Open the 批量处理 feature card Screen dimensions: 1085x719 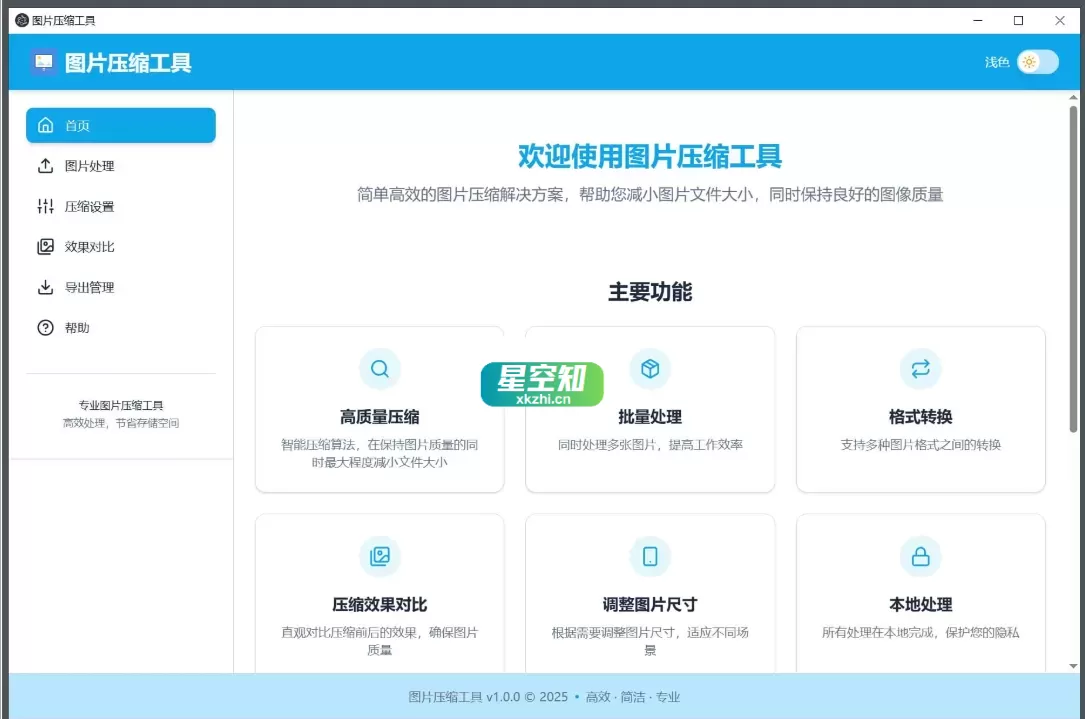[650, 408]
